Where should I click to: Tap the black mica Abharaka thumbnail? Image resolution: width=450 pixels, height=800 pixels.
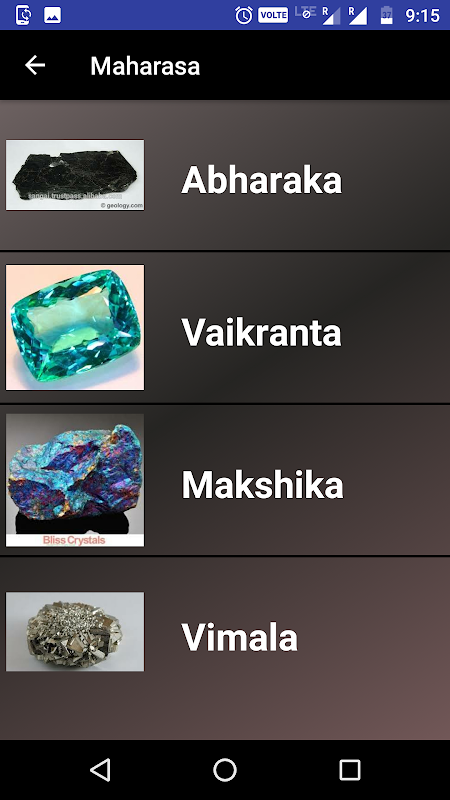tap(75, 175)
